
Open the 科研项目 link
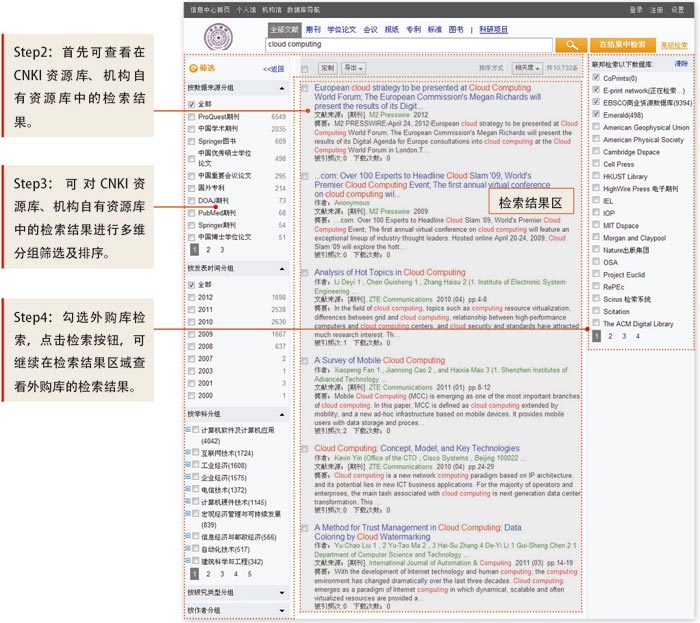(x=493, y=29)
